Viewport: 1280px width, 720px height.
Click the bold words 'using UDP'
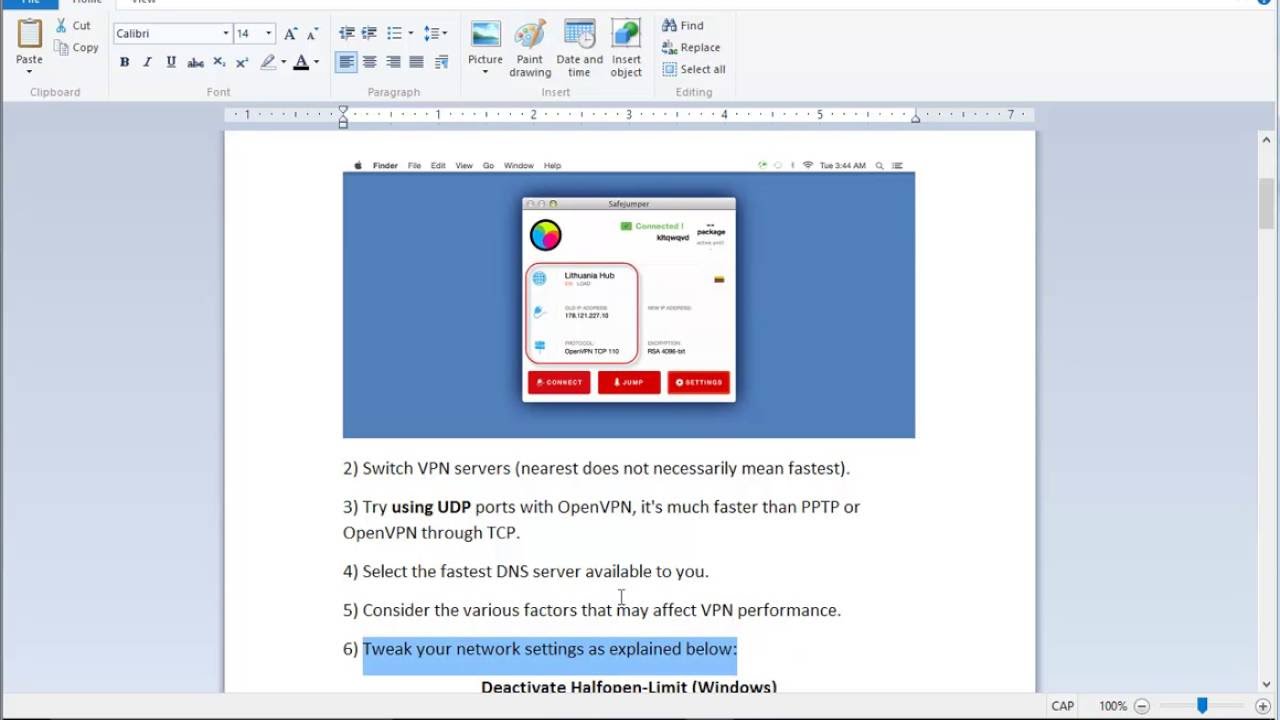[x=431, y=507]
